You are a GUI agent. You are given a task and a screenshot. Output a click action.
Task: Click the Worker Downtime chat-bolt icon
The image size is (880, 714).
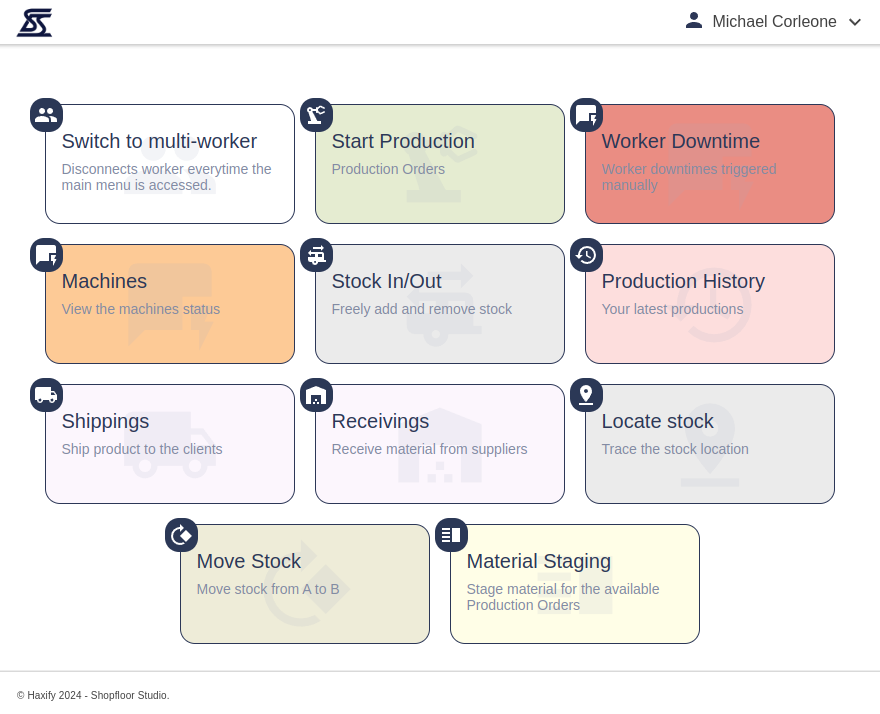(x=586, y=115)
